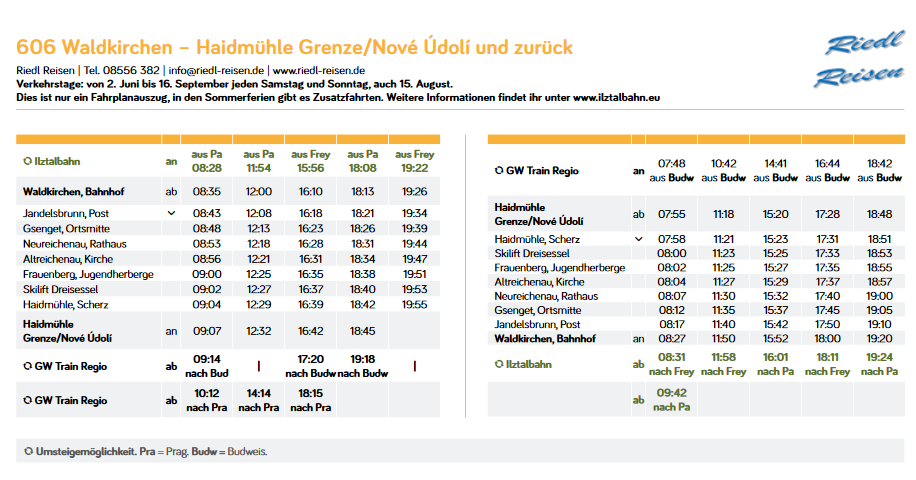Select the 07:55 Haidmühle Grenze/Nové Údolí departure
This screenshot has width=916, height=480.
pyautogui.click(x=671, y=214)
